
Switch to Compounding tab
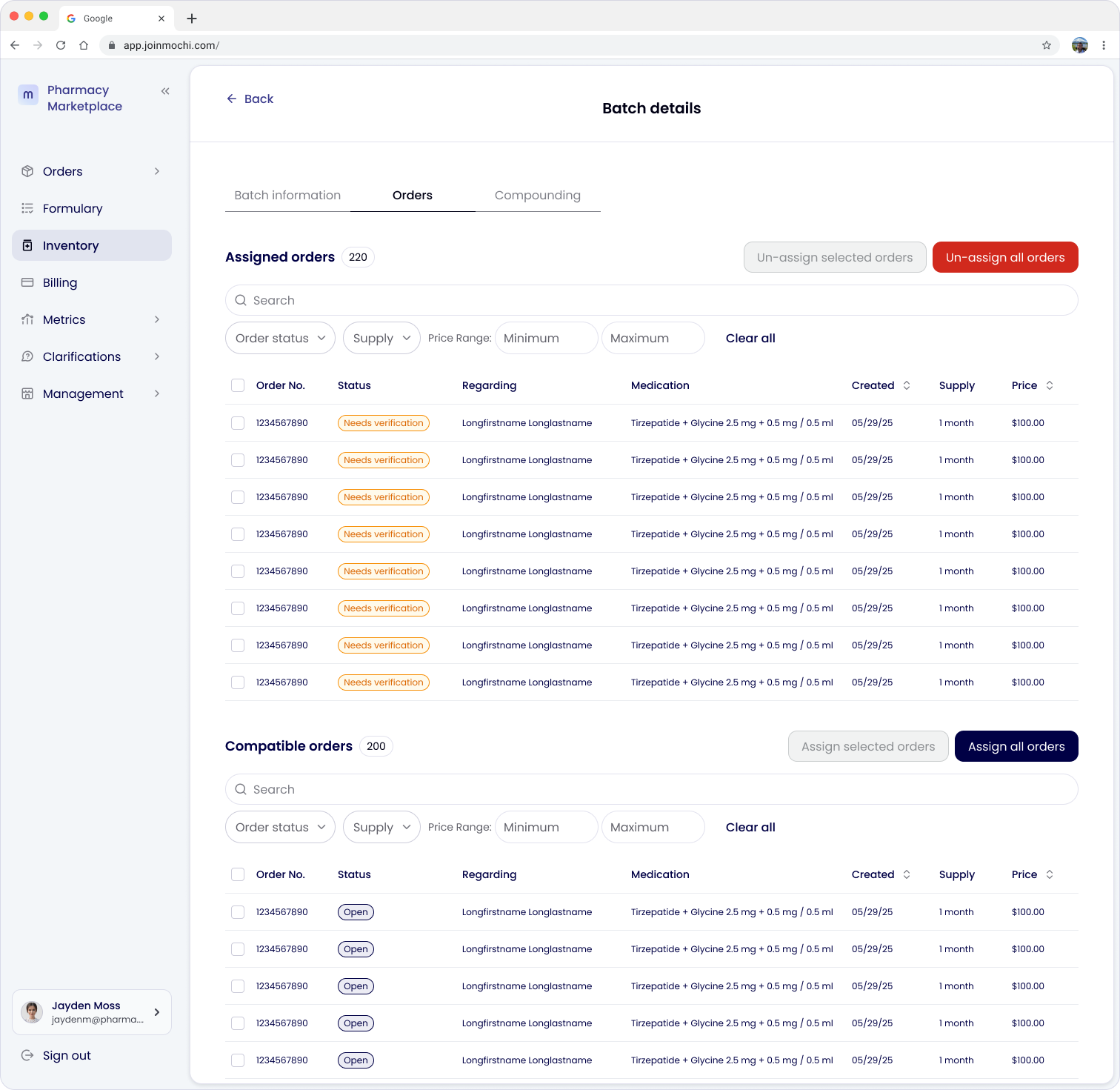[x=538, y=195]
